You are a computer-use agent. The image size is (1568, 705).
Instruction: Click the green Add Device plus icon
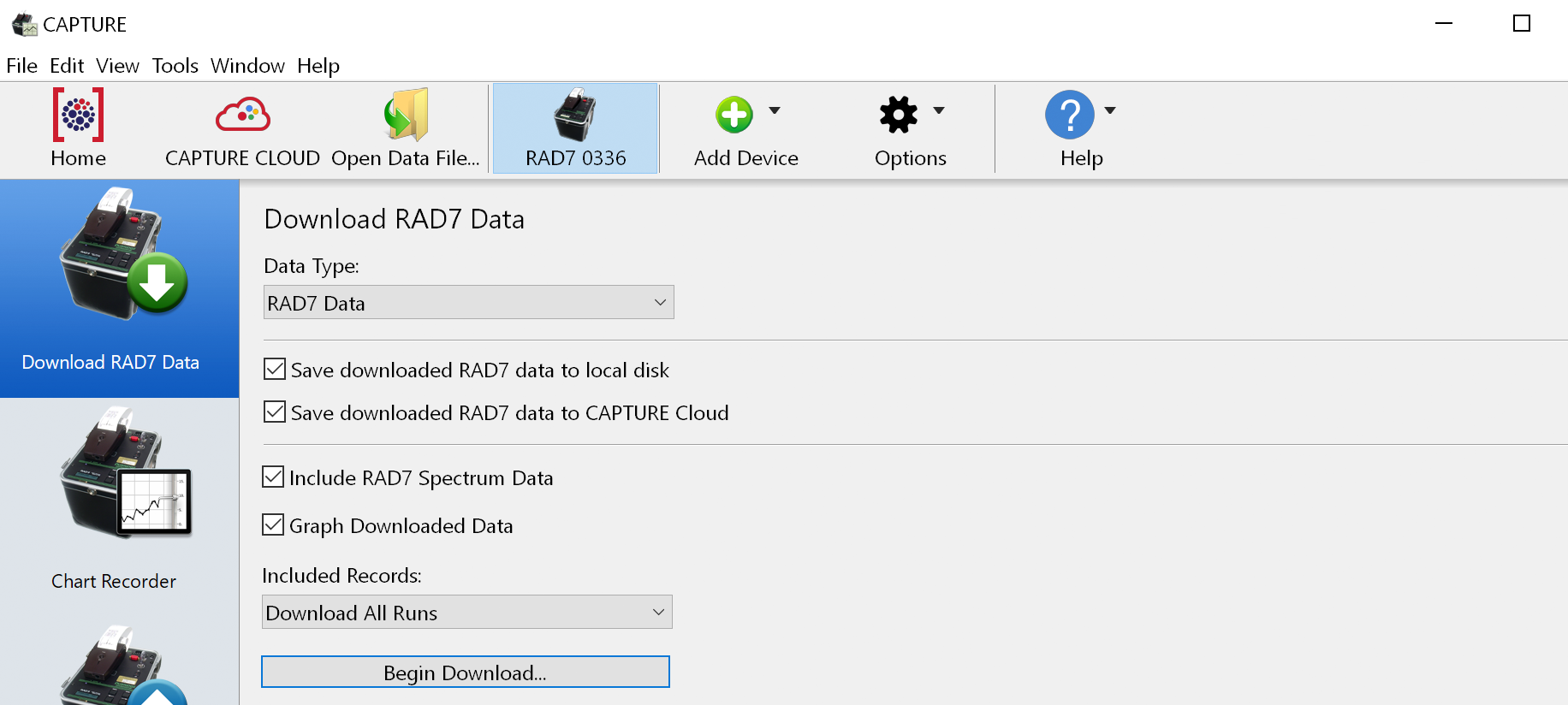(x=734, y=115)
